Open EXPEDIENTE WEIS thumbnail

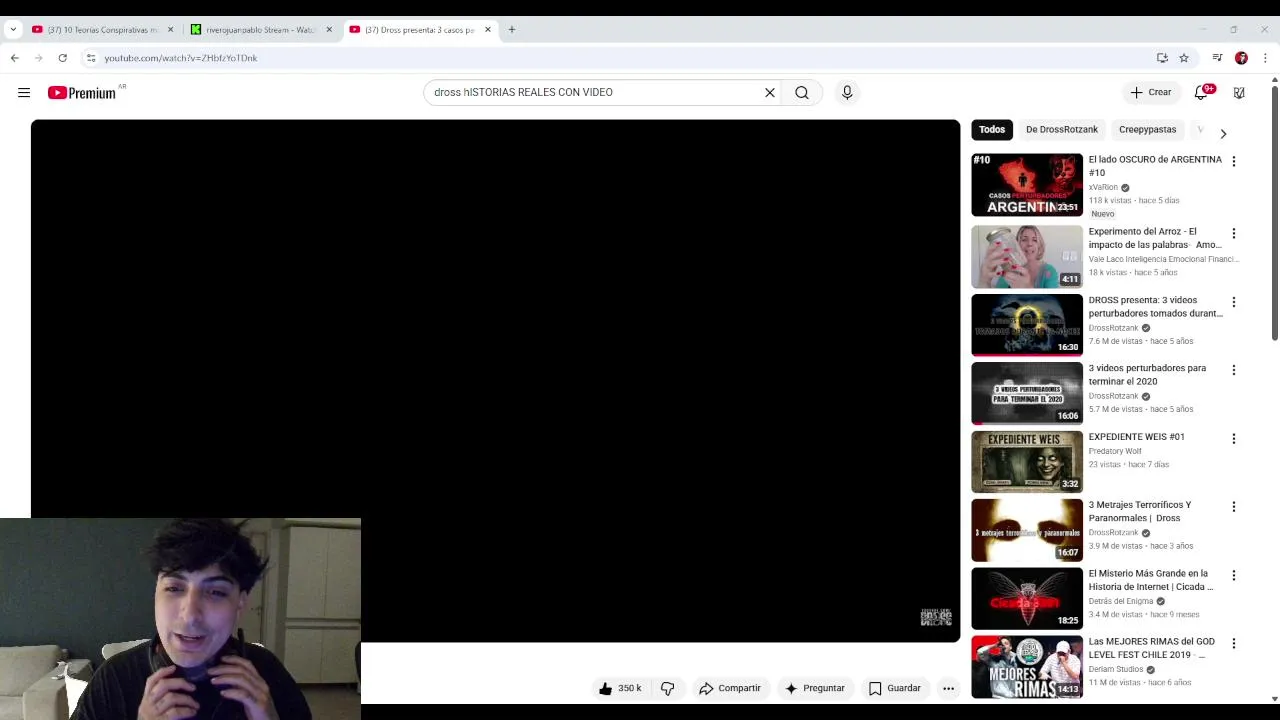pyautogui.click(x=1027, y=462)
